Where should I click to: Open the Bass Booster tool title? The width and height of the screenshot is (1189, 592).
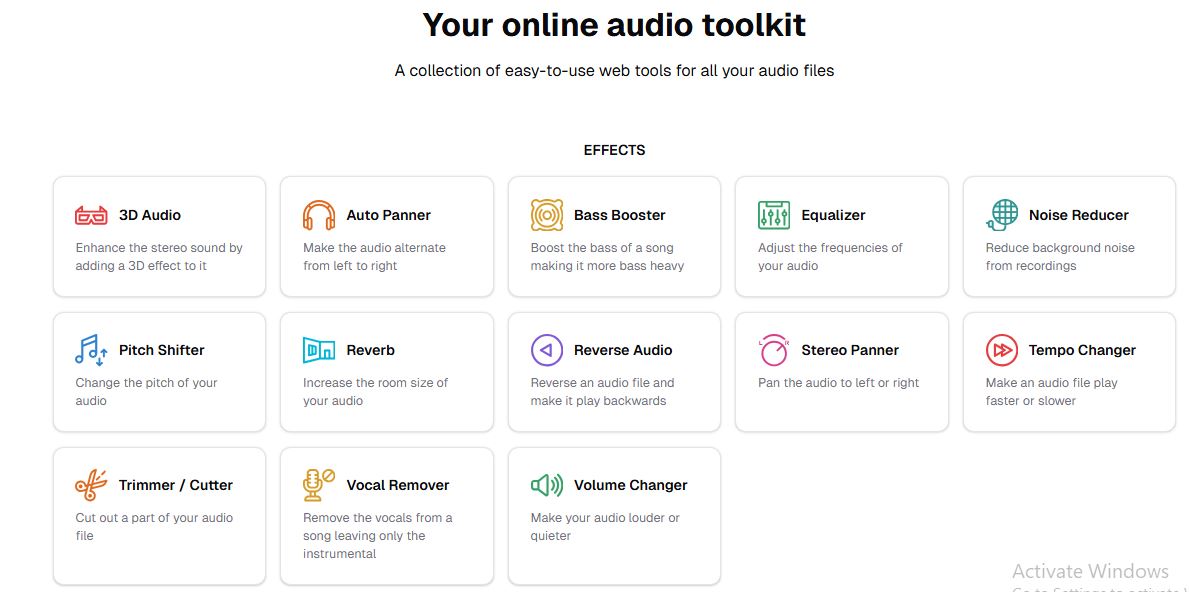click(619, 215)
